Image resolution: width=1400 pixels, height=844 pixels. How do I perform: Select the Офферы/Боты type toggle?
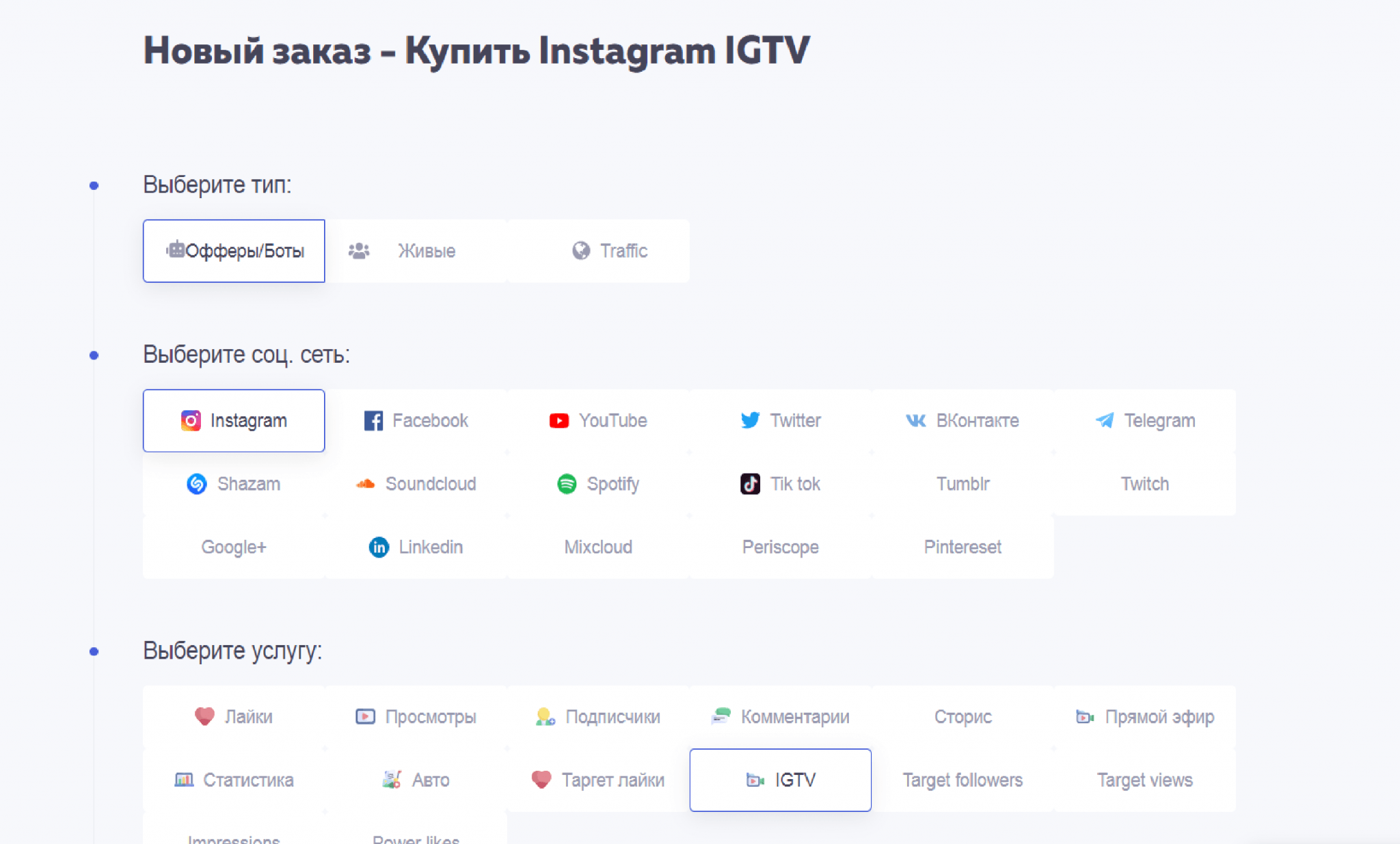point(235,251)
